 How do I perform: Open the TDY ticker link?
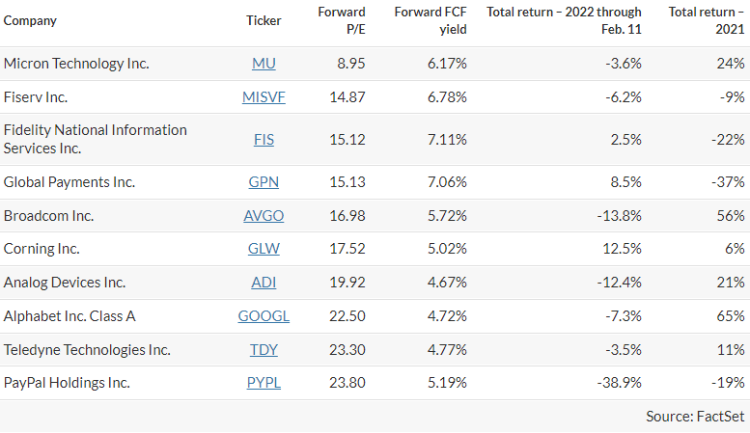pyautogui.click(x=264, y=350)
